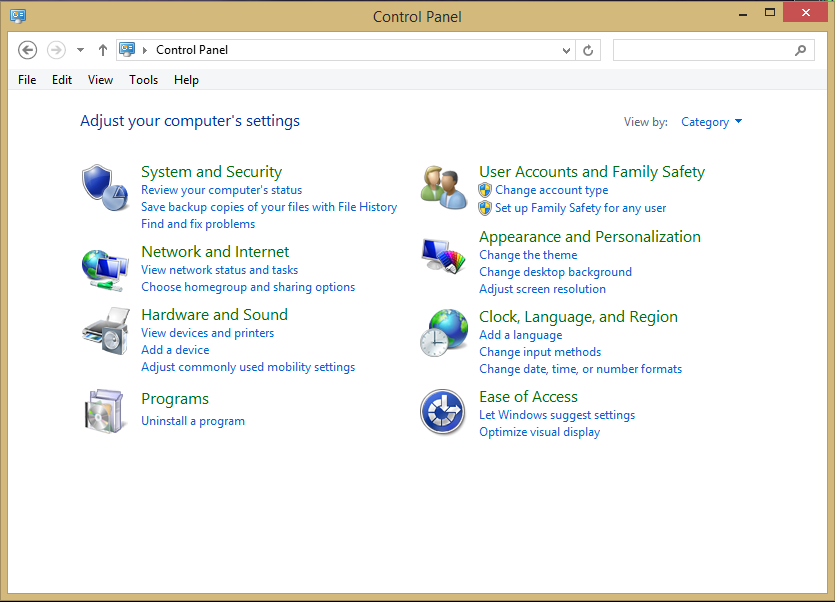Click Change input methods
Screen dimensions: 835x602
540,352
